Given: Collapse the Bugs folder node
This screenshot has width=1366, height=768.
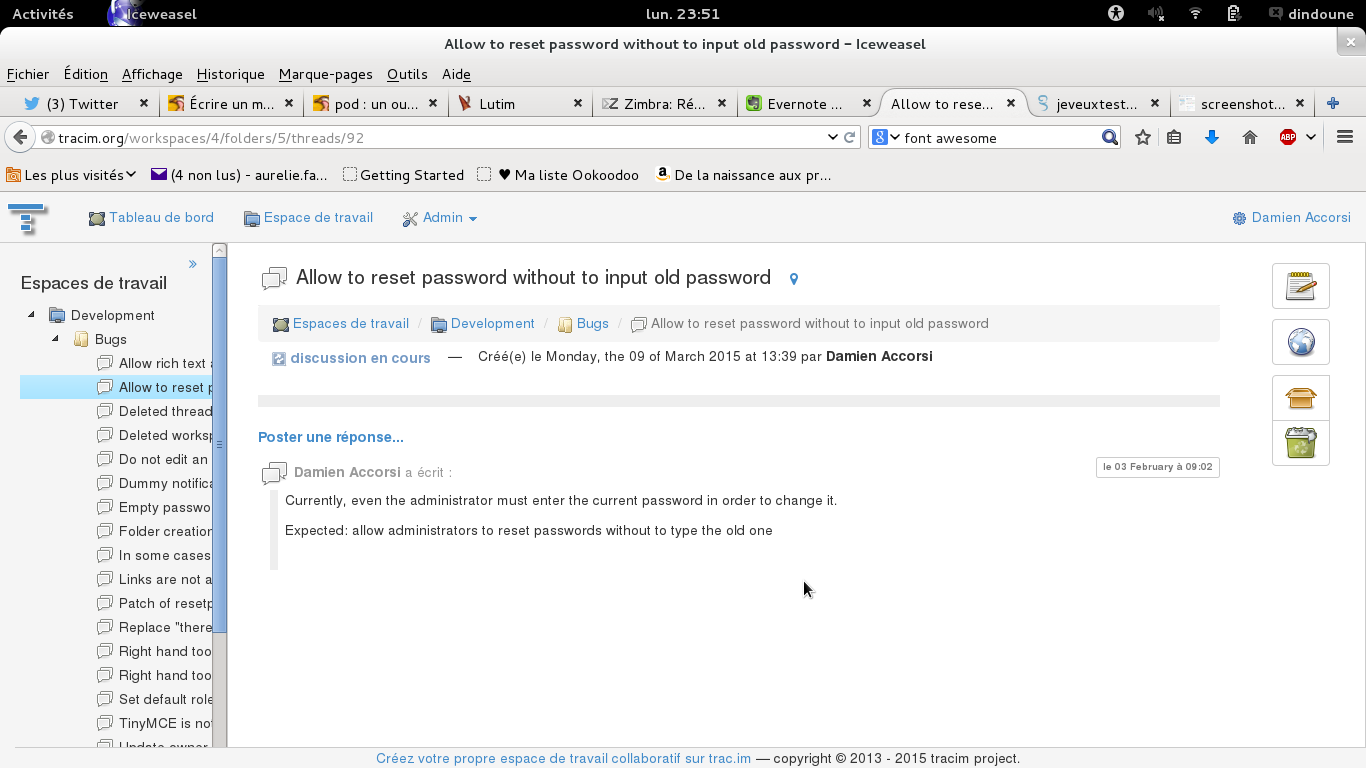Looking at the screenshot, I should click(x=56, y=339).
